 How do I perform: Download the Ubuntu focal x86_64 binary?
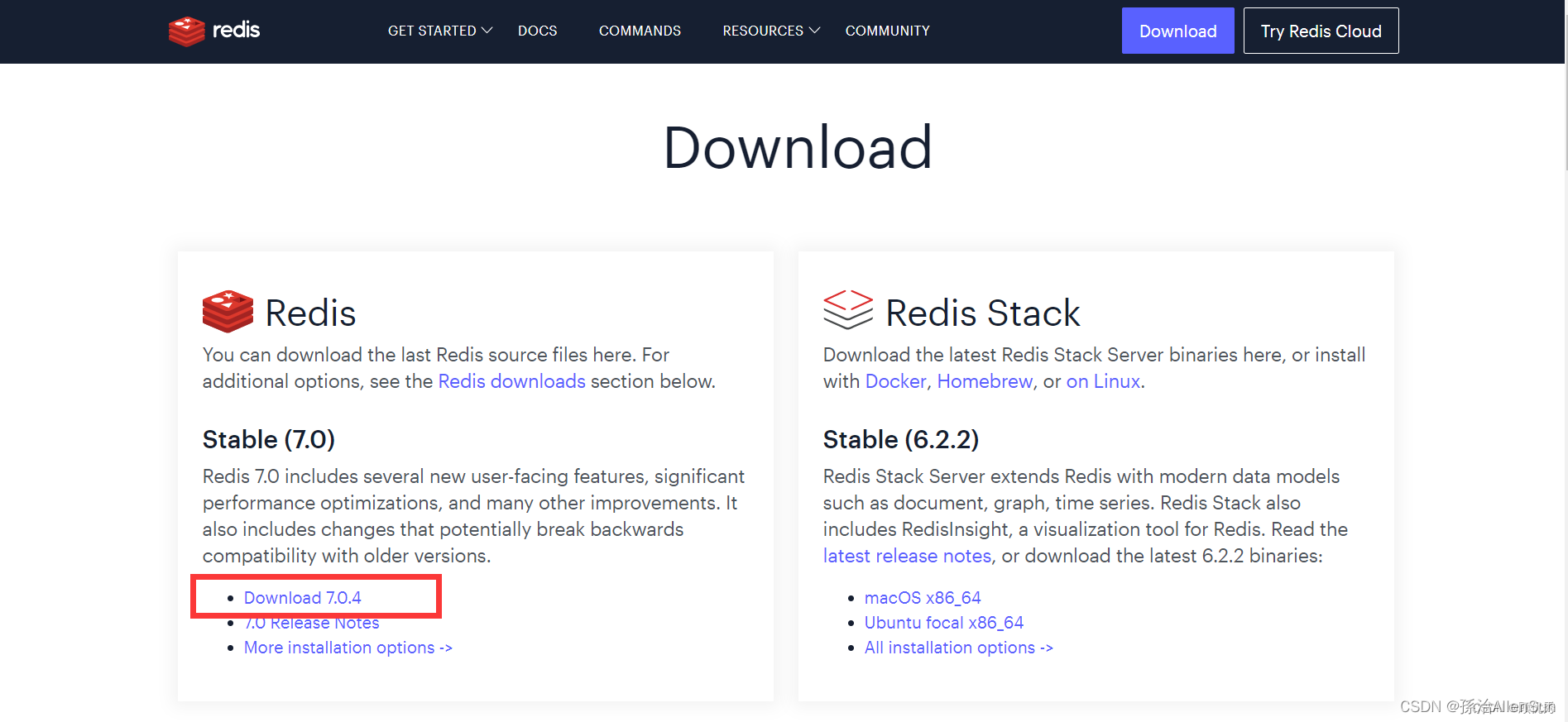(x=944, y=623)
